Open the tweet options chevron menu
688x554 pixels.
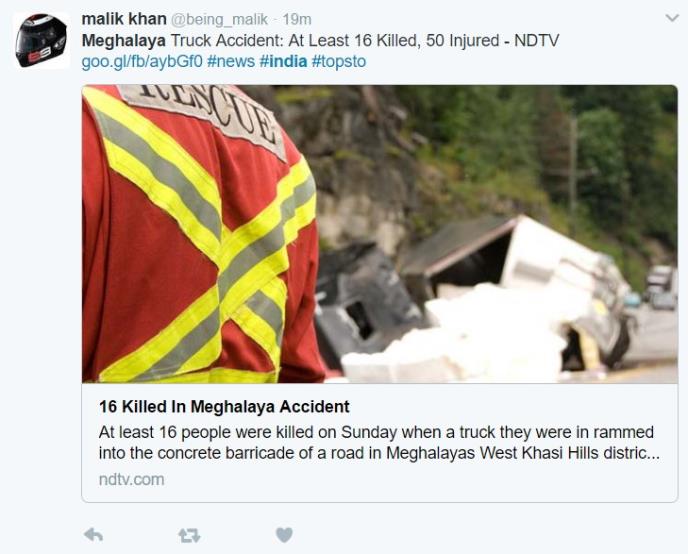coord(672,18)
